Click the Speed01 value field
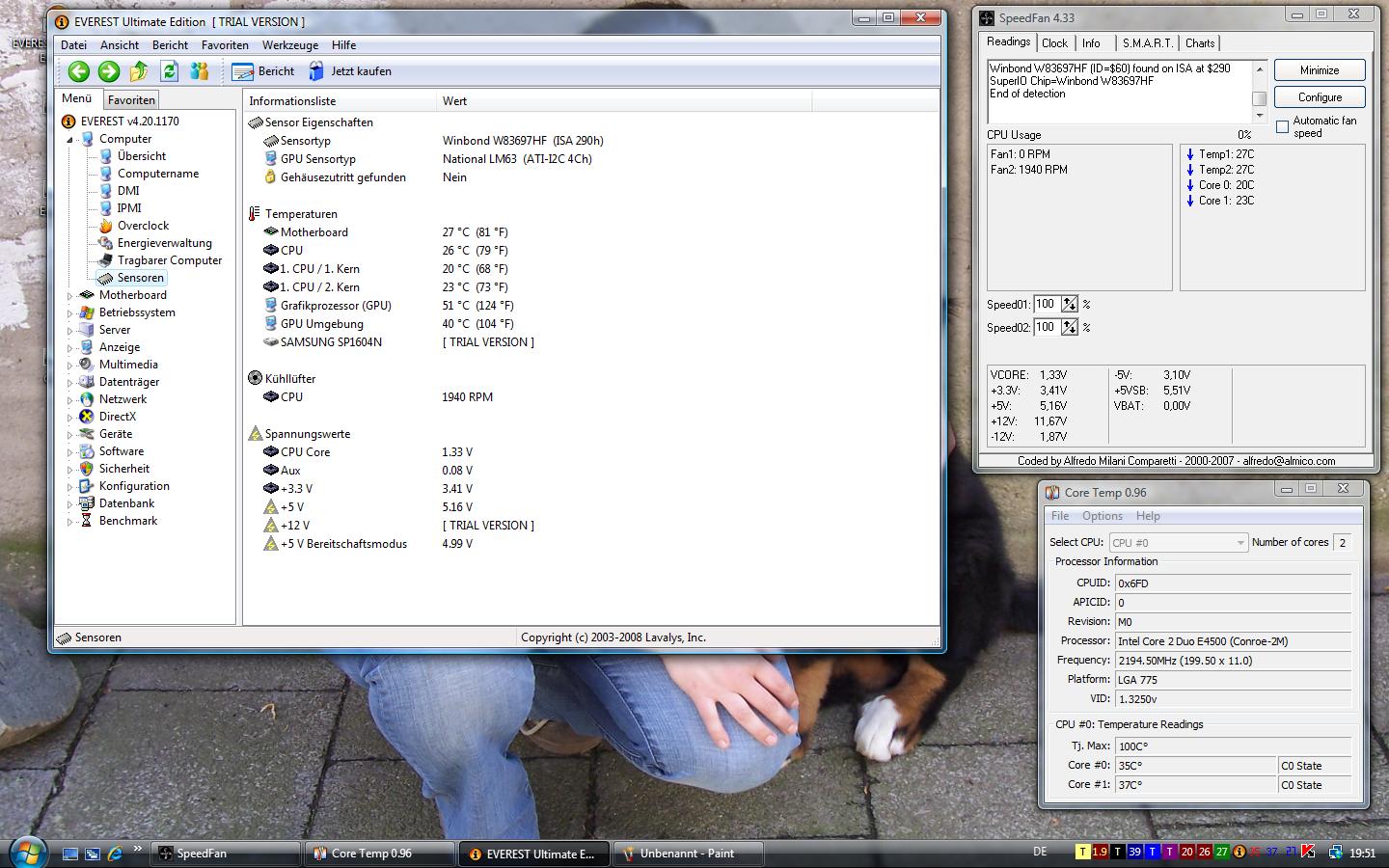Screen dimensions: 1389x868 point(1047,304)
